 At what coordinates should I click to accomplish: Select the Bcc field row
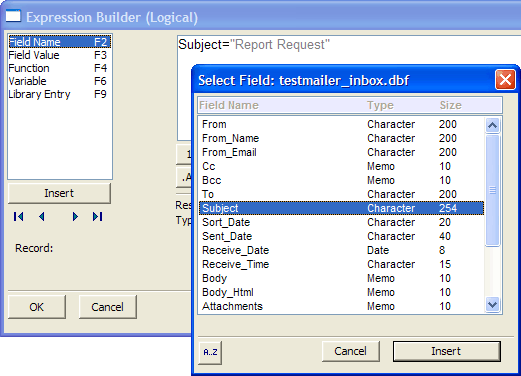342,180
